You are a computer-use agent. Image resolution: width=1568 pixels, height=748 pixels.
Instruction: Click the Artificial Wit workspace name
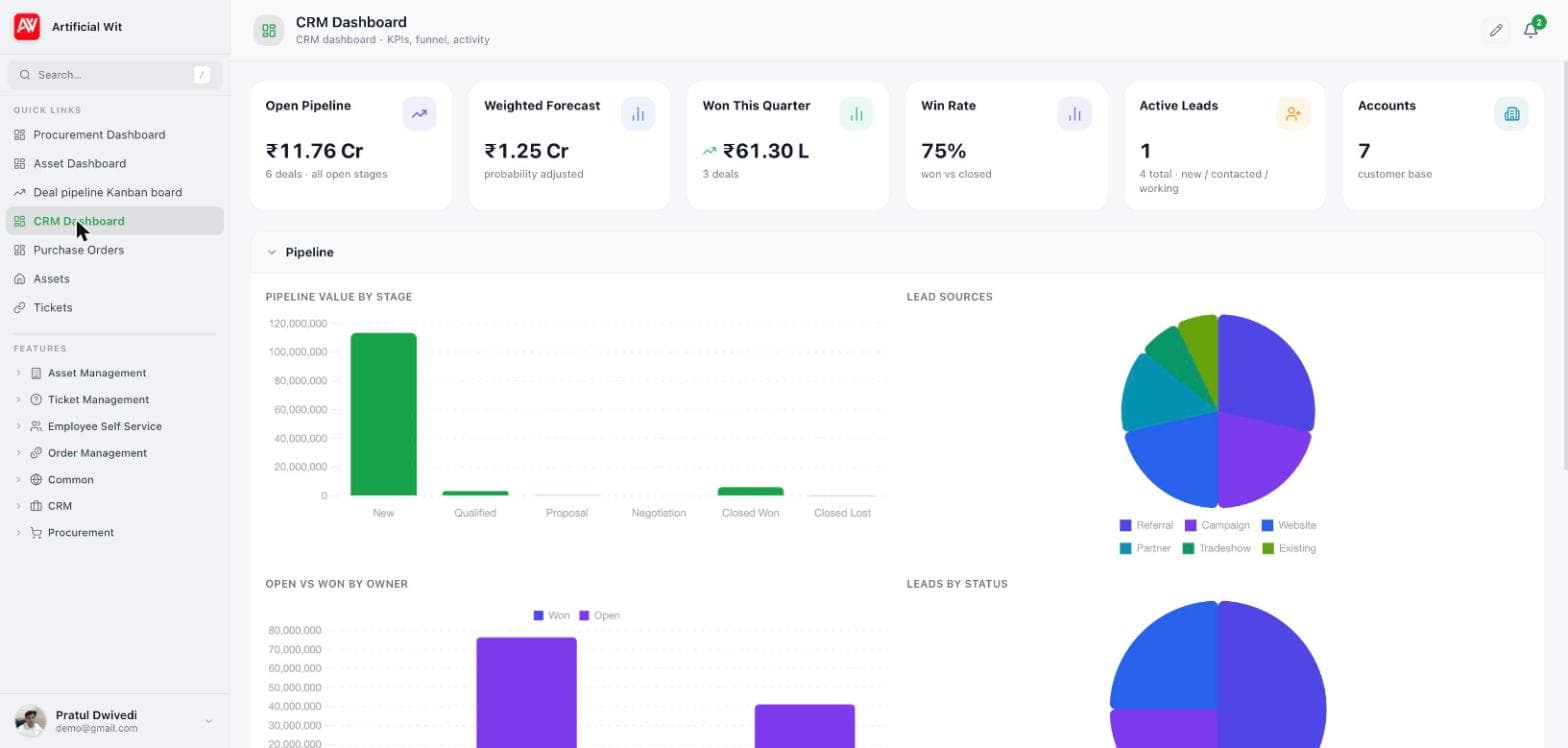pyautogui.click(x=87, y=27)
